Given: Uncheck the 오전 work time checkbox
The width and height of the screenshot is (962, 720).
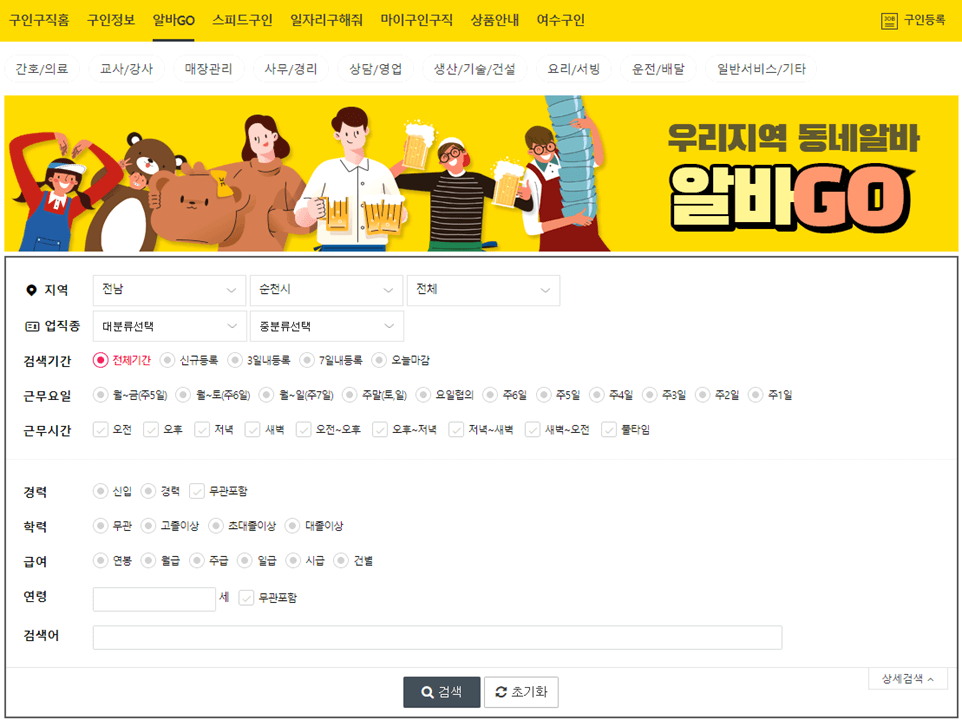Looking at the screenshot, I should click(100, 431).
